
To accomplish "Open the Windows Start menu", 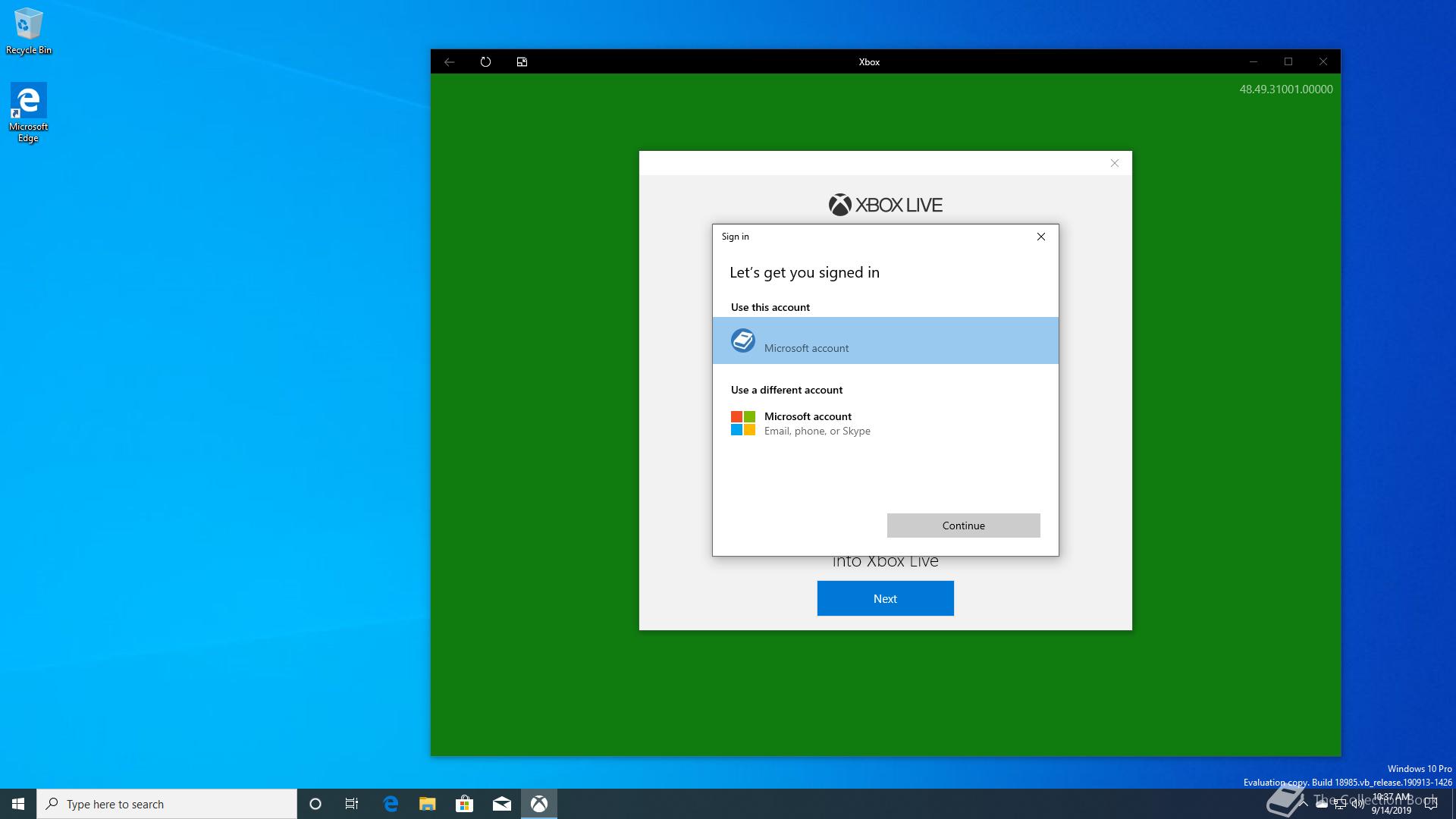I will (x=18, y=804).
